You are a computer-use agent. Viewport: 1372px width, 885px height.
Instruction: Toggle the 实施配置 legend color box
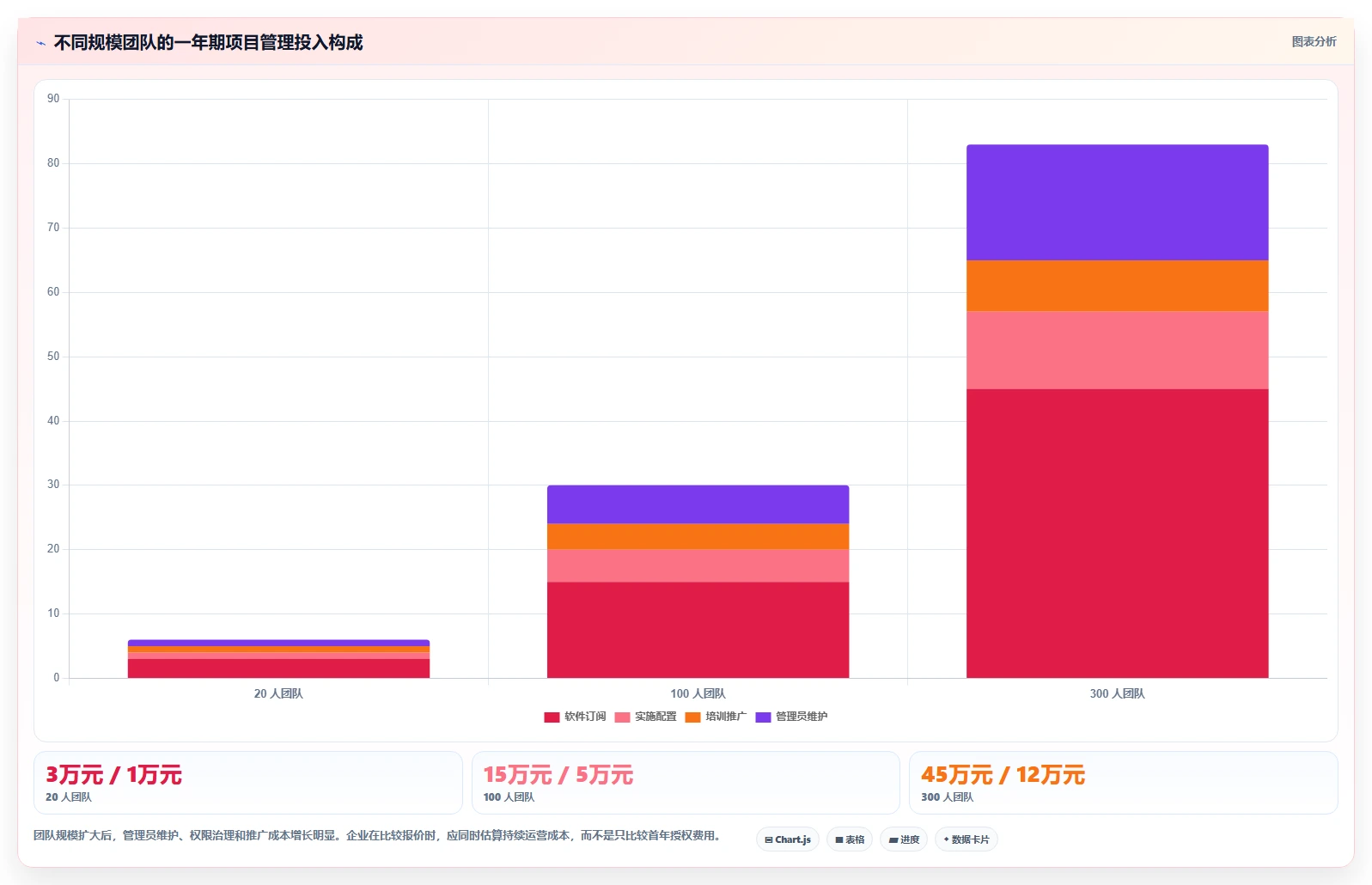622,717
